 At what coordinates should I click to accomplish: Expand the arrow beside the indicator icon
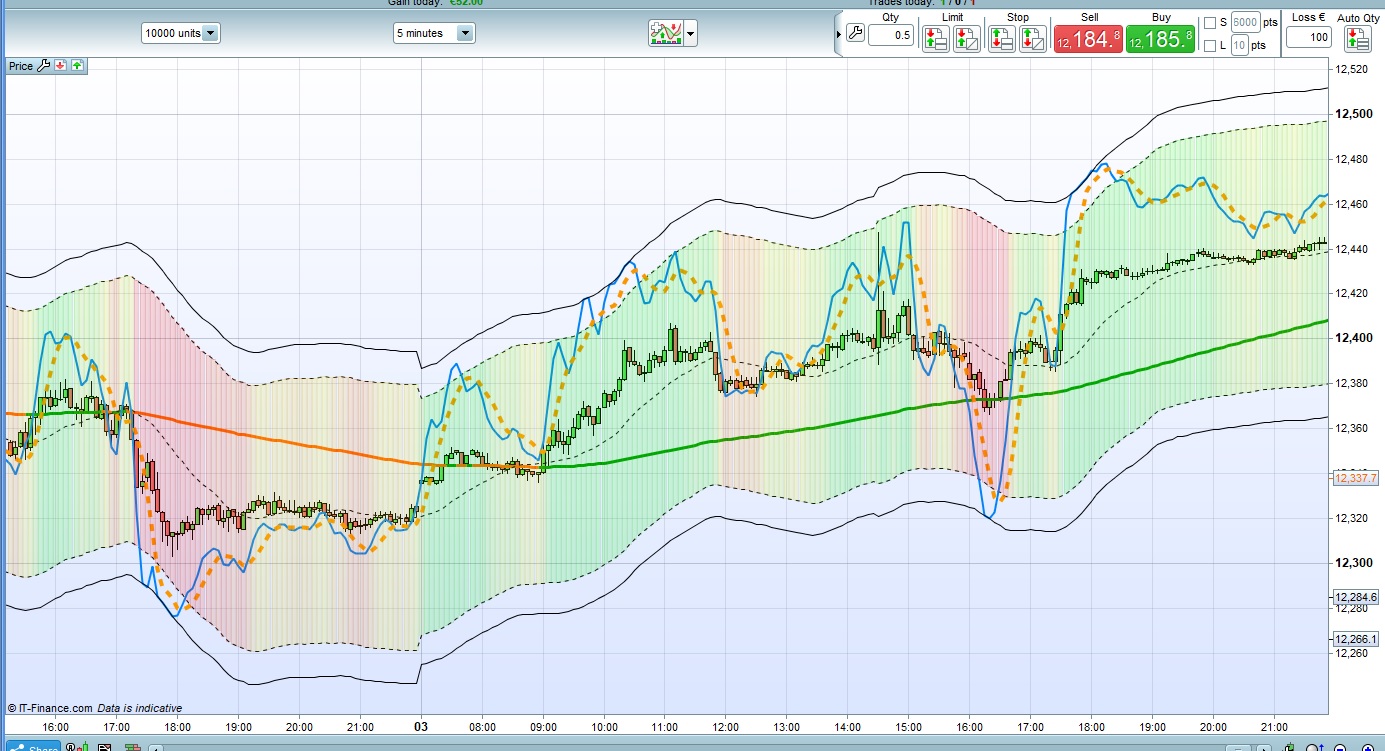(691, 34)
